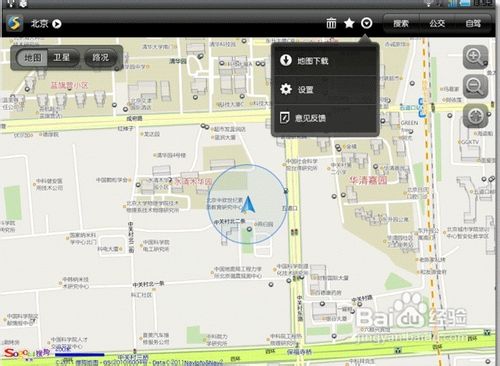Toggle 卫星 satellite view mode
This screenshot has height=366, width=500.
[x=62, y=58]
